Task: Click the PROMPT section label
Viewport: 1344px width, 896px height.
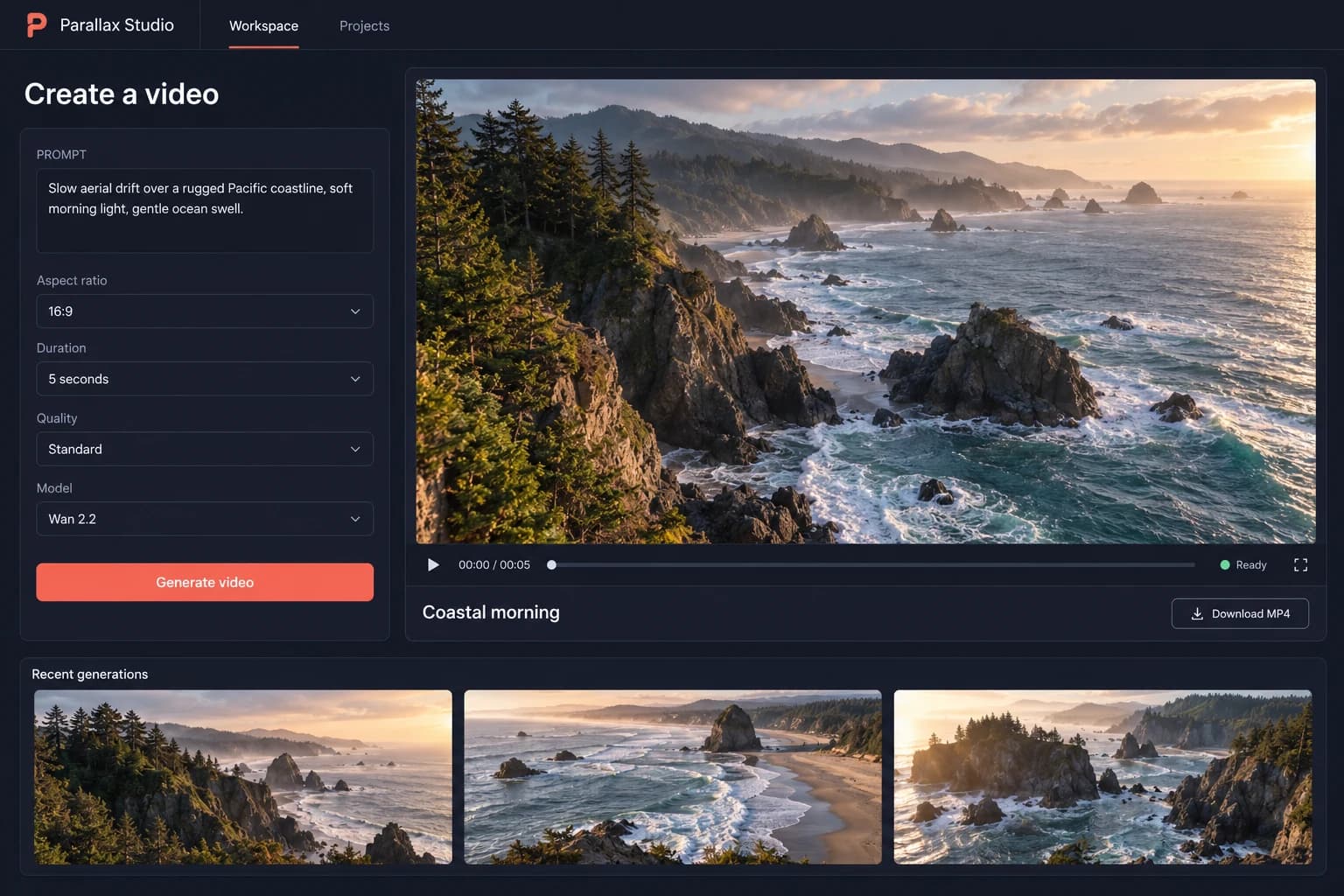Action: point(61,155)
